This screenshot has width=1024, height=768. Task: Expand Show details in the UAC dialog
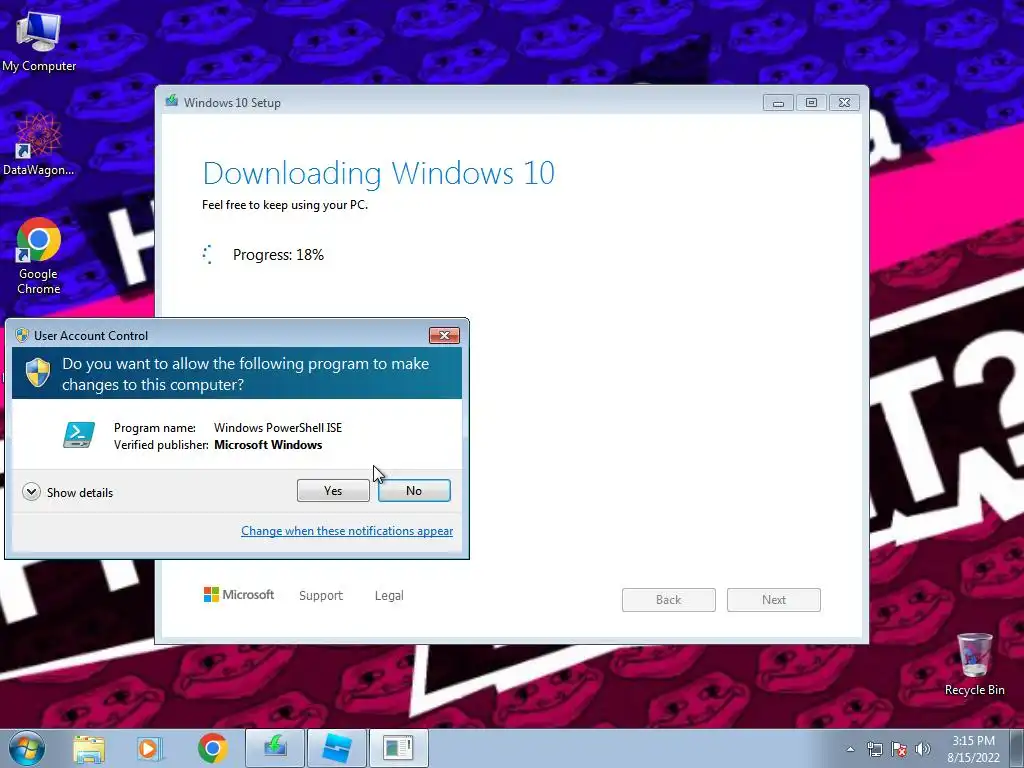click(67, 492)
